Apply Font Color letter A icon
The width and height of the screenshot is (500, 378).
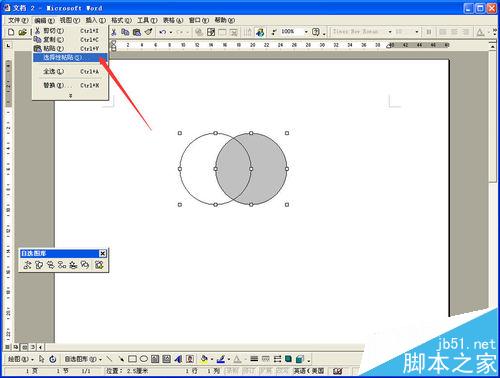click(237, 359)
